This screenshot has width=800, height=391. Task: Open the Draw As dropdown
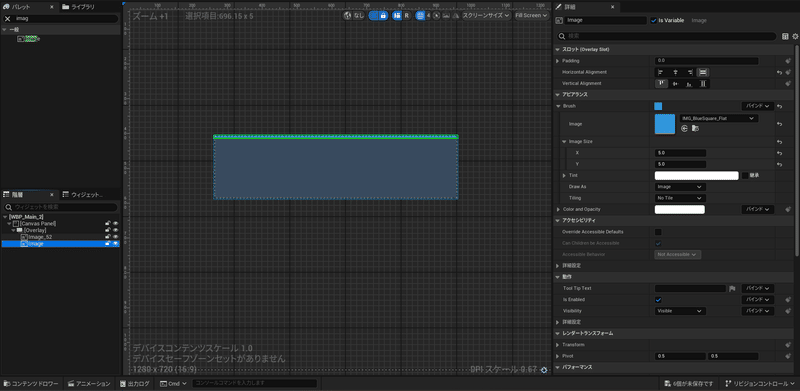[680, 187]
